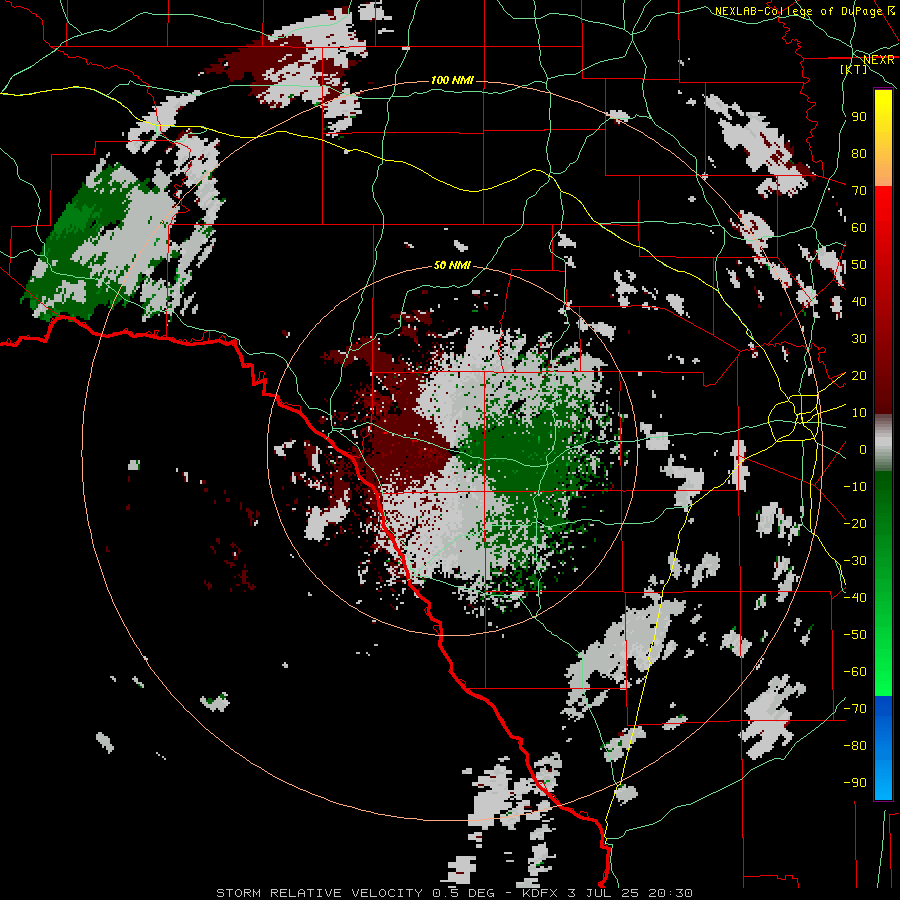Click the 70 value on the velocity scale
The image size is (900, 900).
pyautogui.click(x=859, y=191)
